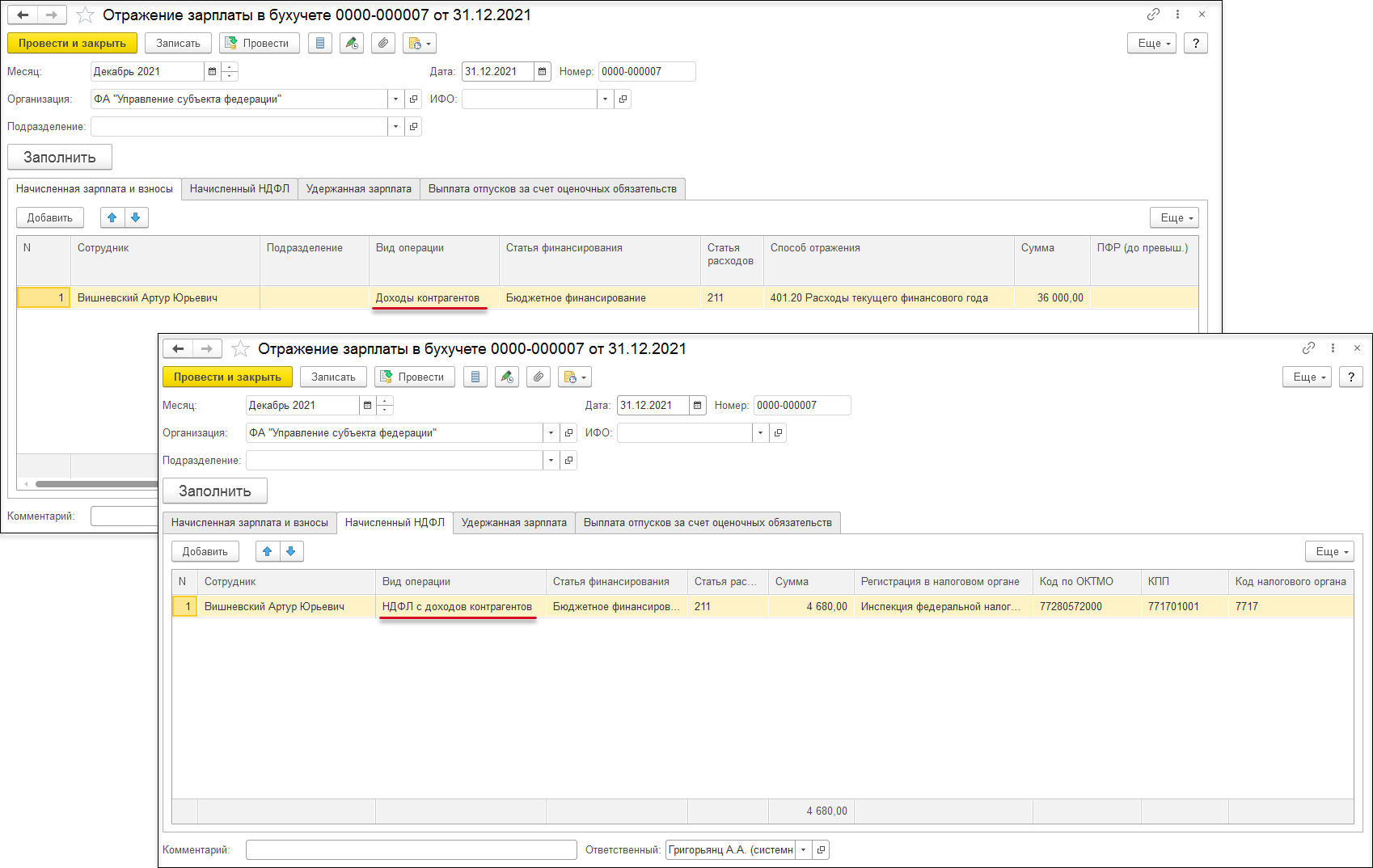Open Ответственный dropdown arrow
1373x868 pixels.
point(803,849)
